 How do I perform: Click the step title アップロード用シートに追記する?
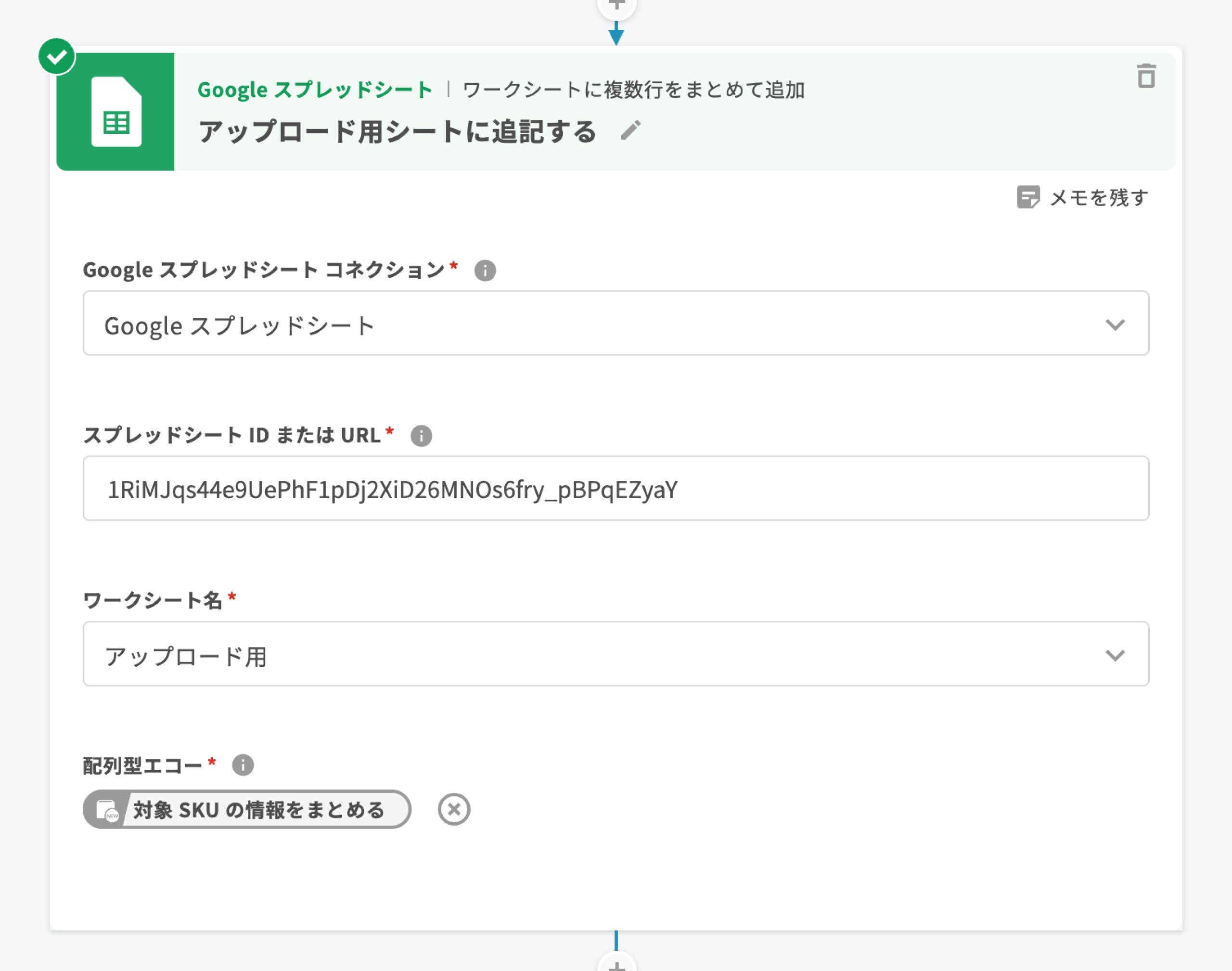coord(397,132)
